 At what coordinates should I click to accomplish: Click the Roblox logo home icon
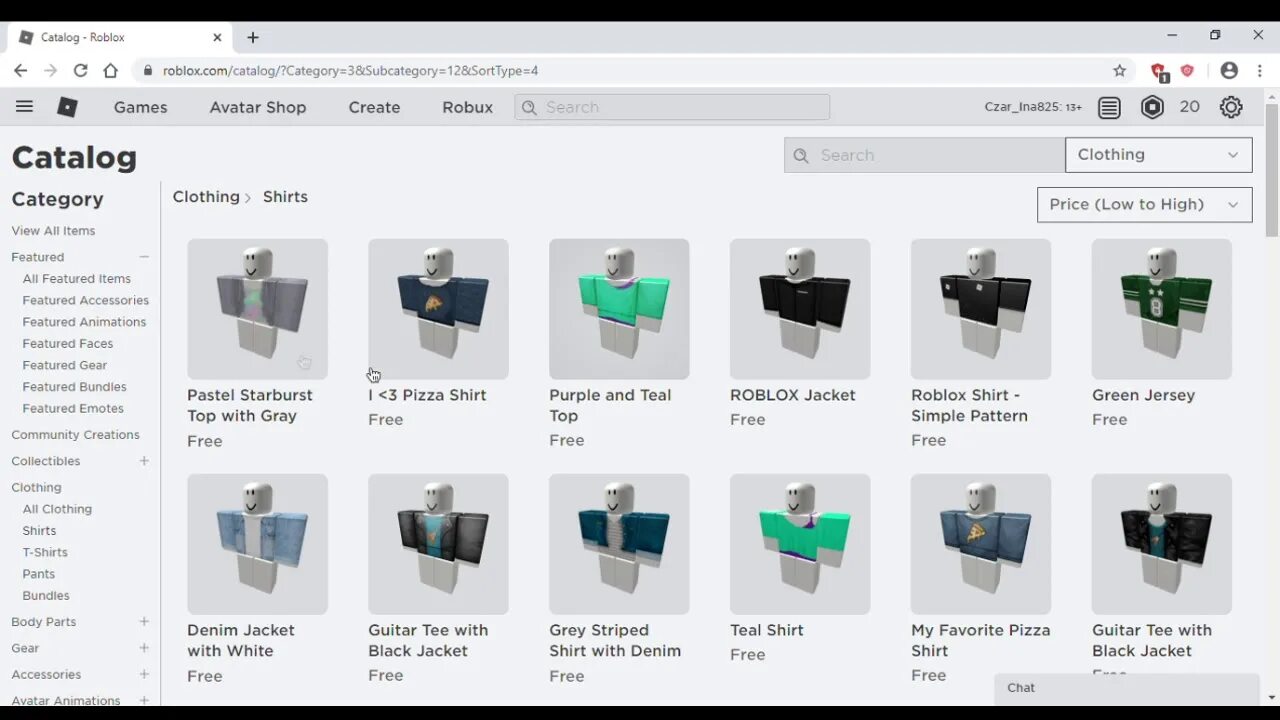67,107
